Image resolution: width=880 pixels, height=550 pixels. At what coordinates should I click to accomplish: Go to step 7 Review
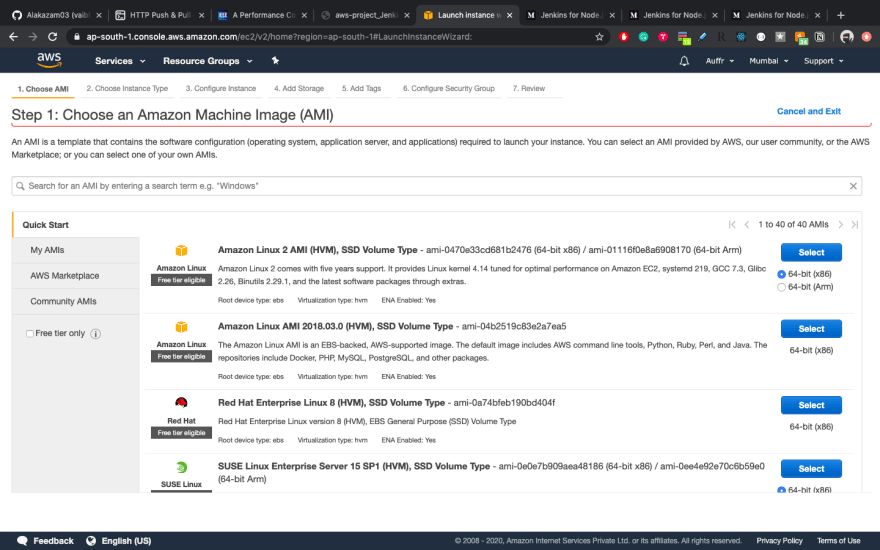[x=529, y=88]
